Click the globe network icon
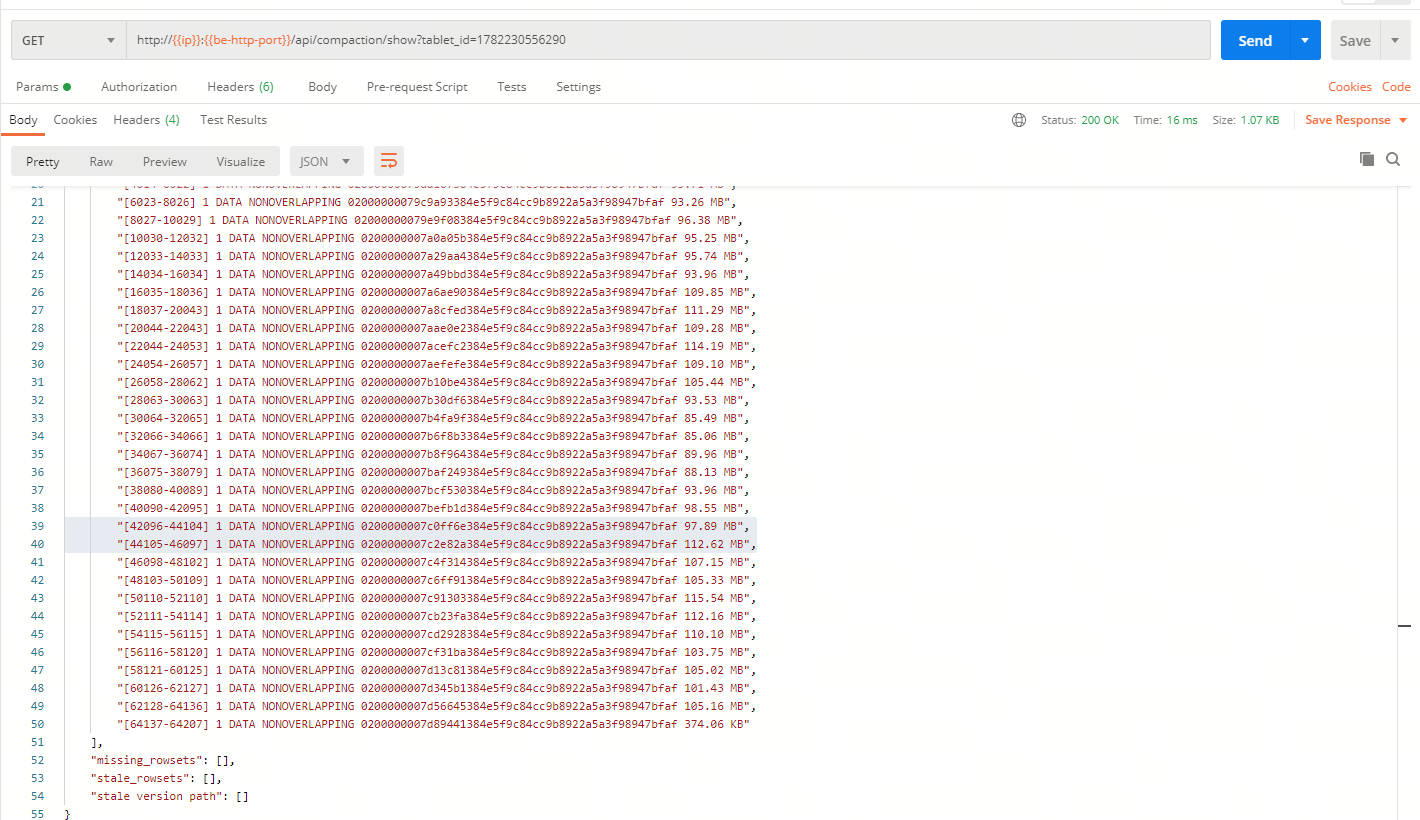 tap(1019, 120)
